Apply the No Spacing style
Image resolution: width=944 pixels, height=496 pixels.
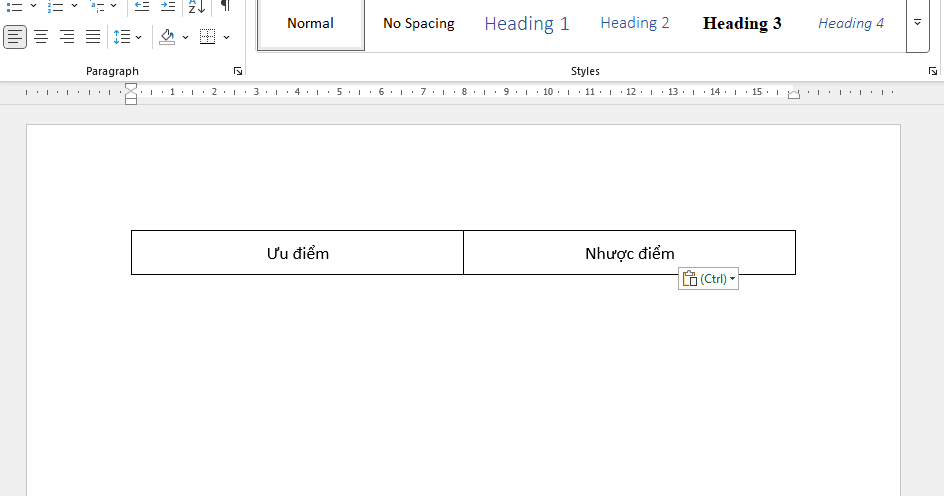pos(418,23)
